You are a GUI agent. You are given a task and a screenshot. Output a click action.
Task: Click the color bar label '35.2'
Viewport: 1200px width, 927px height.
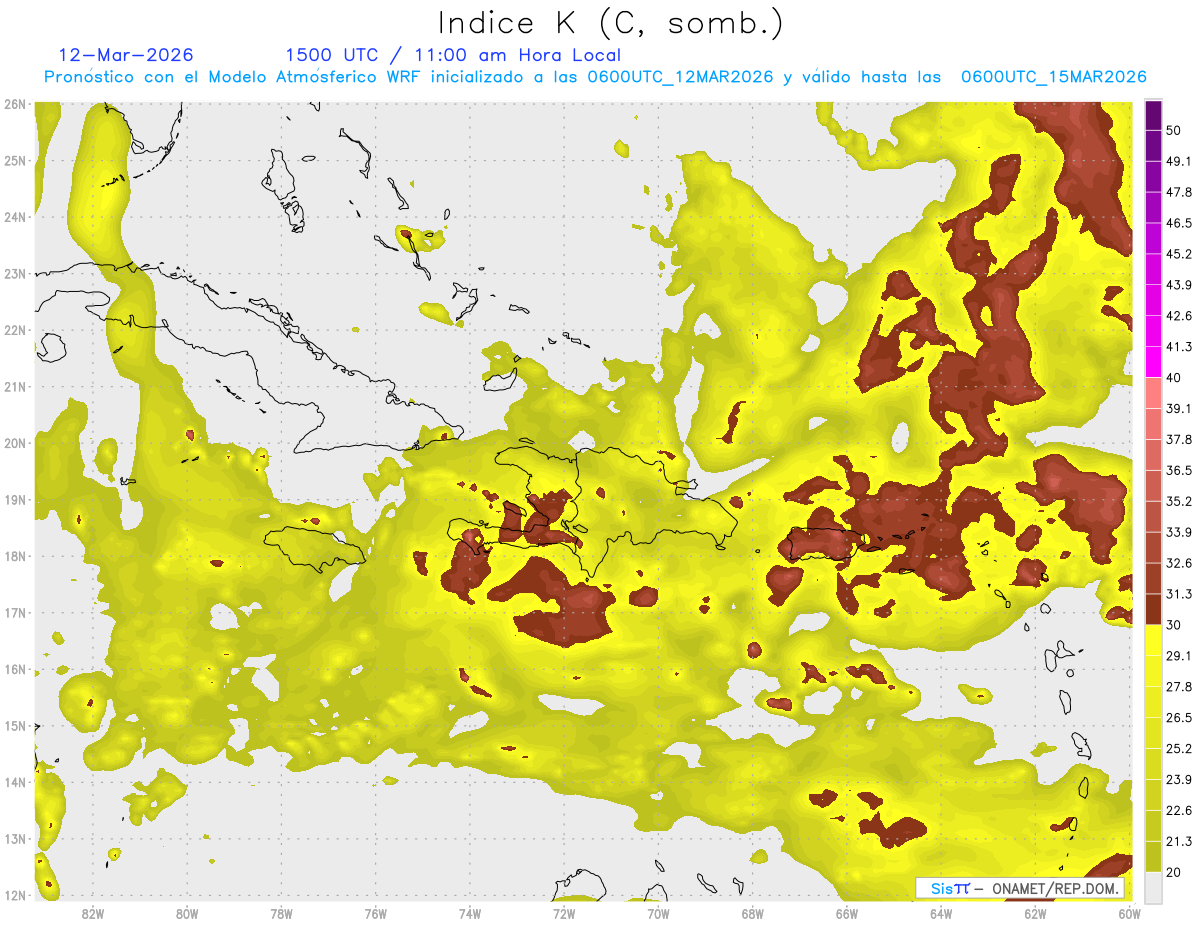click(x=1179, y=501)
